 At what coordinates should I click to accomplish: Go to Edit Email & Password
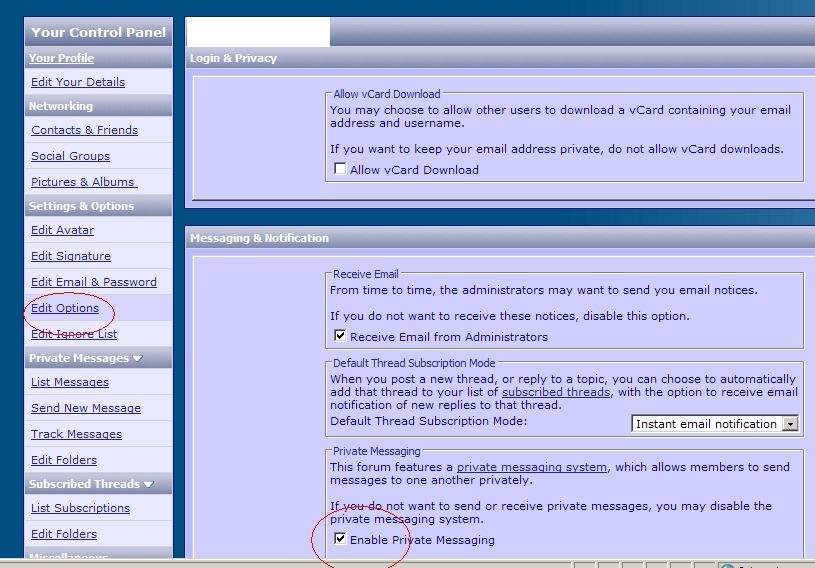tap(93, 282)
